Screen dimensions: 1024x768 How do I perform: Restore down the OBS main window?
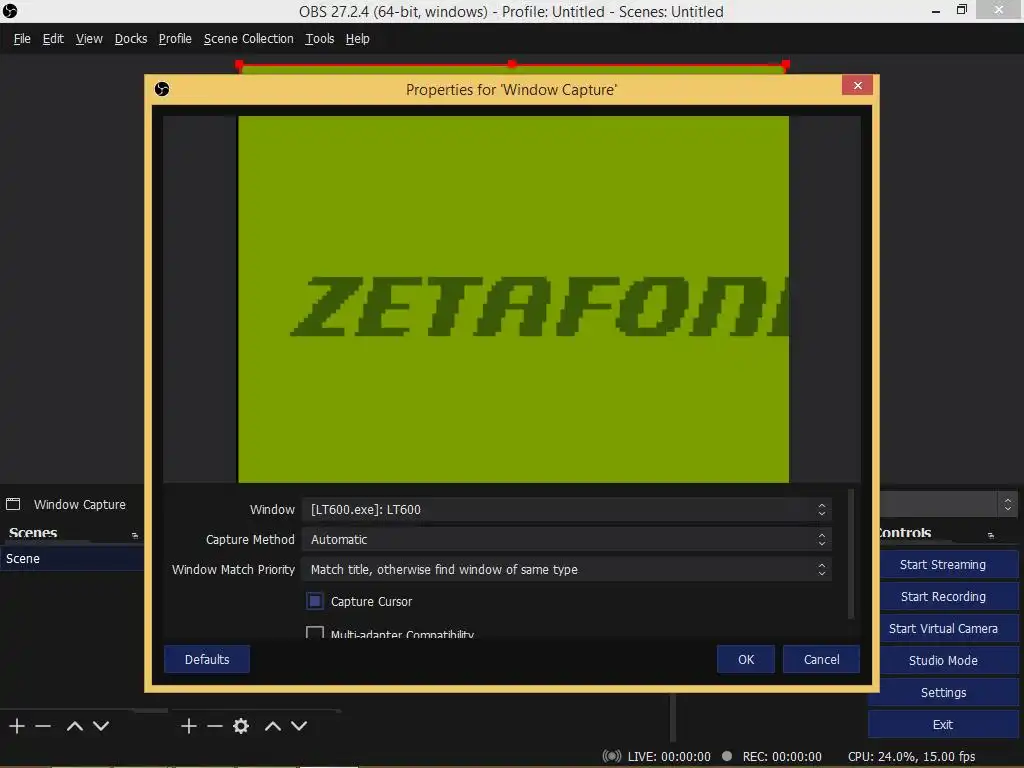[x=961, y=10]
